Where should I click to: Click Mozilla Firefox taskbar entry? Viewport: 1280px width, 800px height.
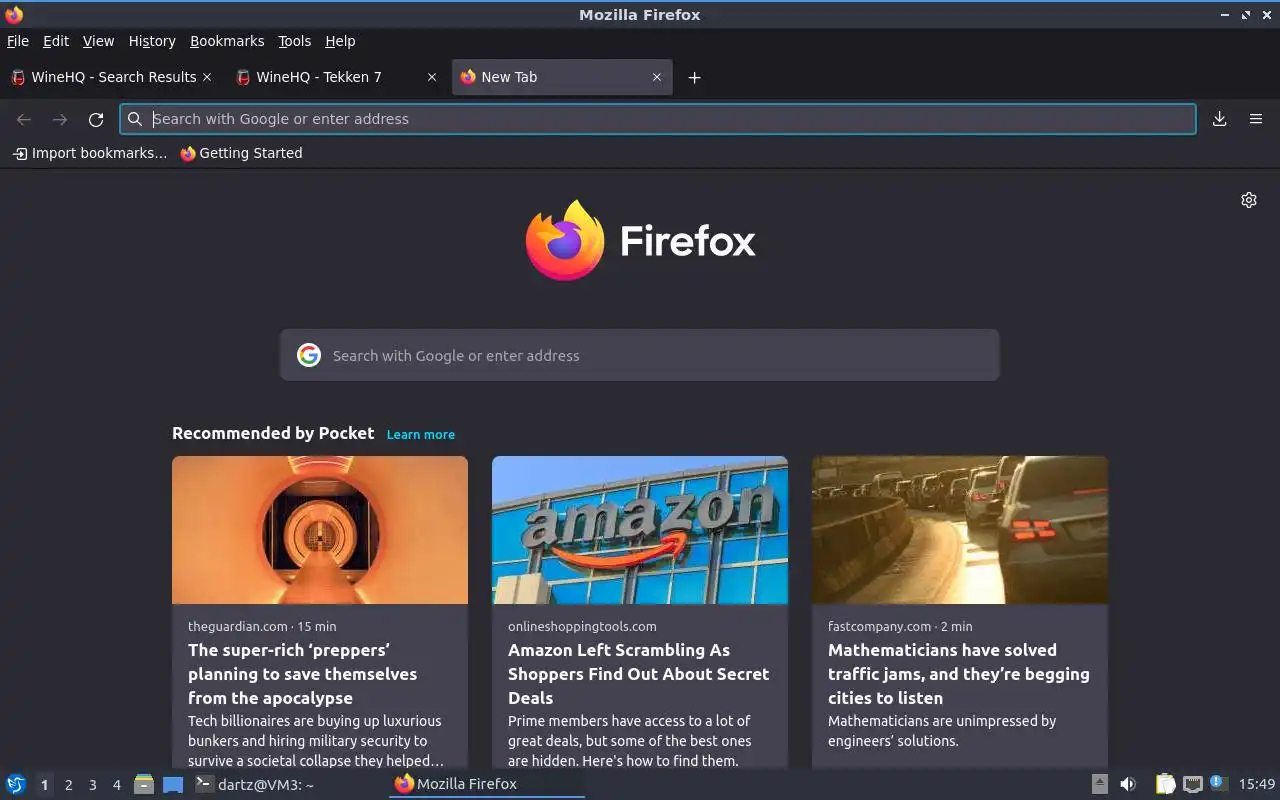[x=487, y=784]
